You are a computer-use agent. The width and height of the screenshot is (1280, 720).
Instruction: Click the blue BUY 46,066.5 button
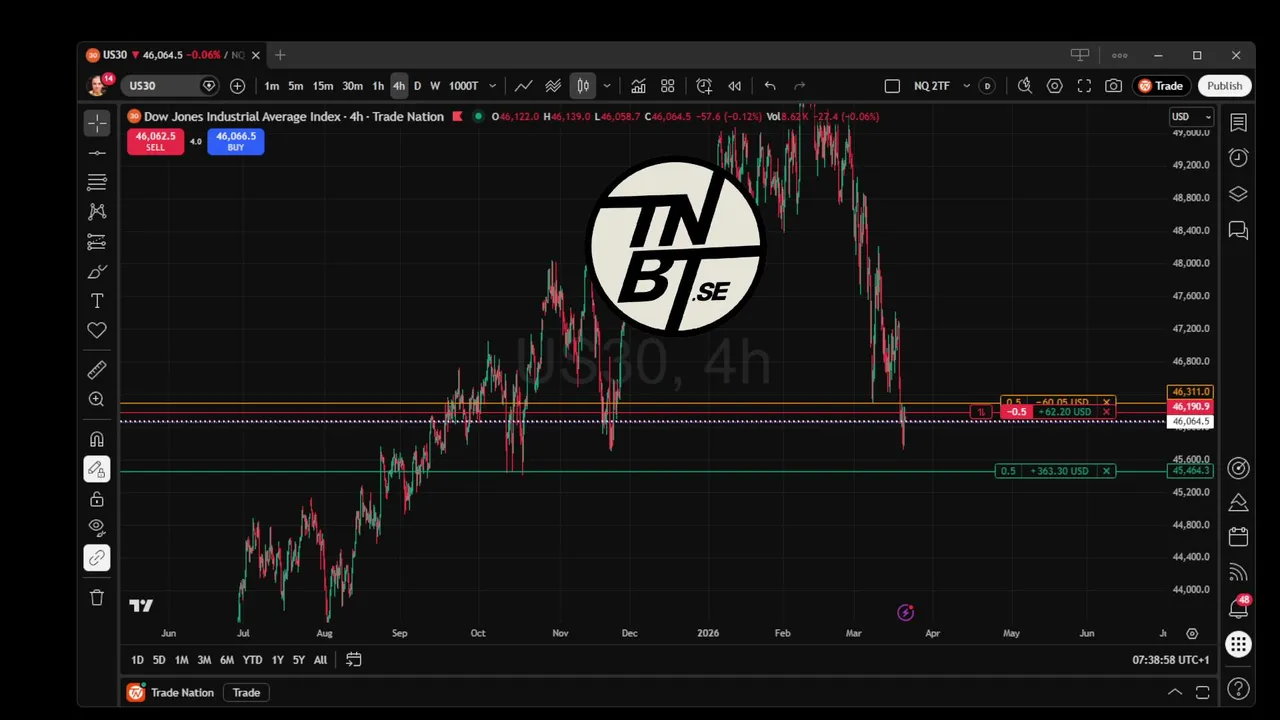236,141
